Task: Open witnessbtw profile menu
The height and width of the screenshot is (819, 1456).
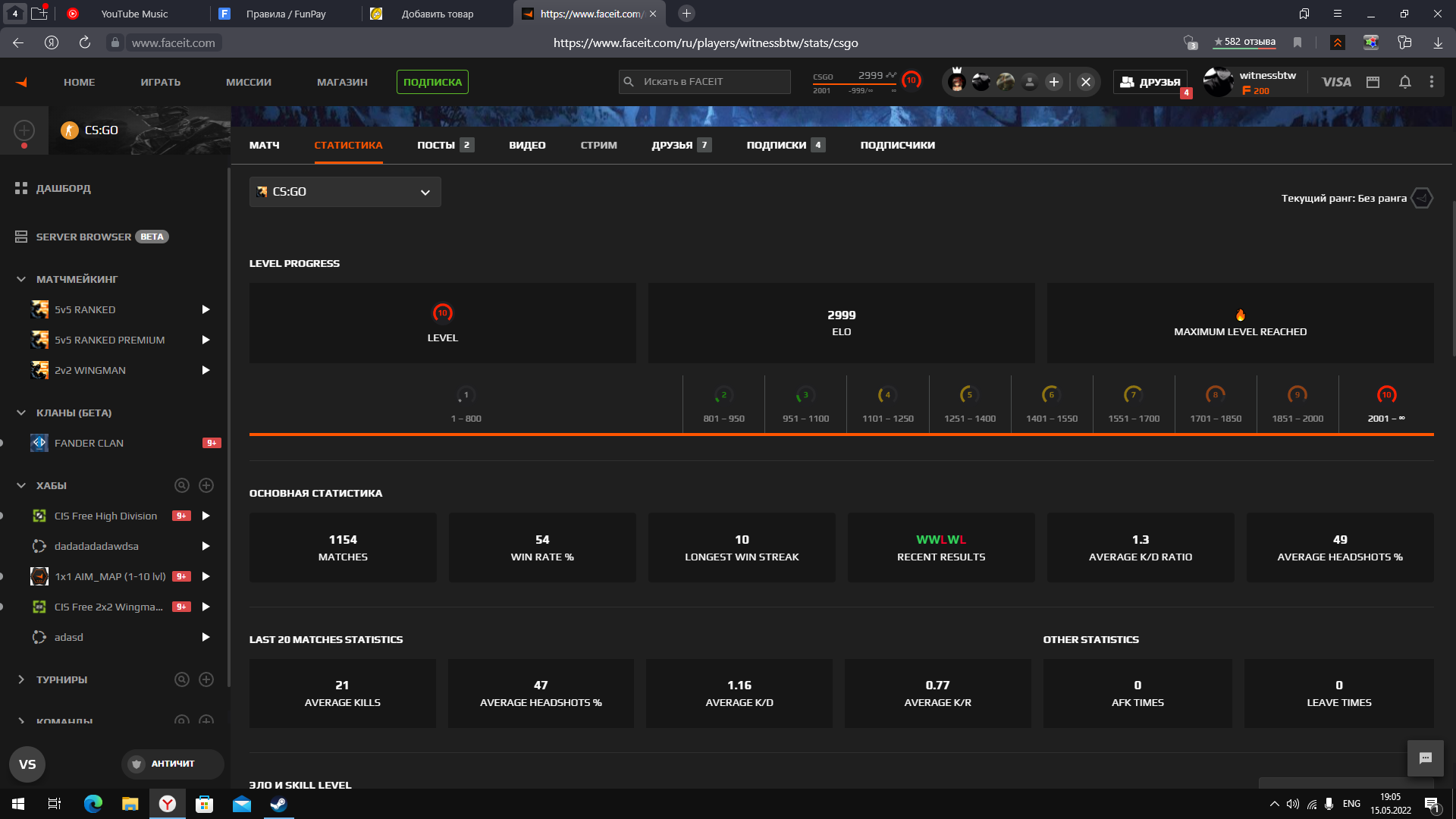Action: 1251,82
